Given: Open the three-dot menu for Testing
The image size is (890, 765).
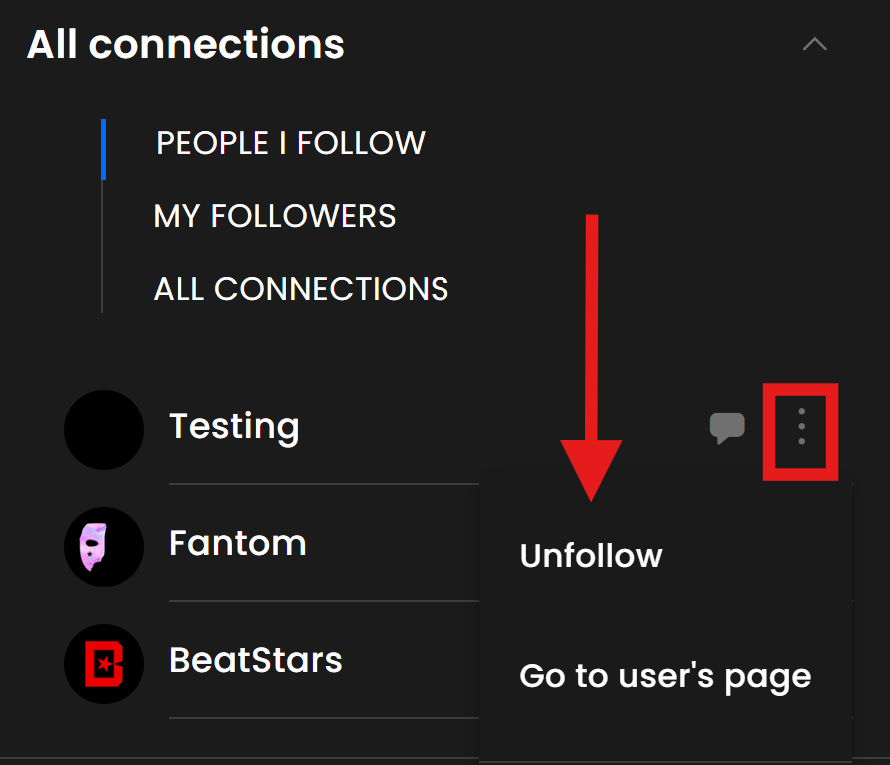Looking at the screenshot, I should [801, 426].
